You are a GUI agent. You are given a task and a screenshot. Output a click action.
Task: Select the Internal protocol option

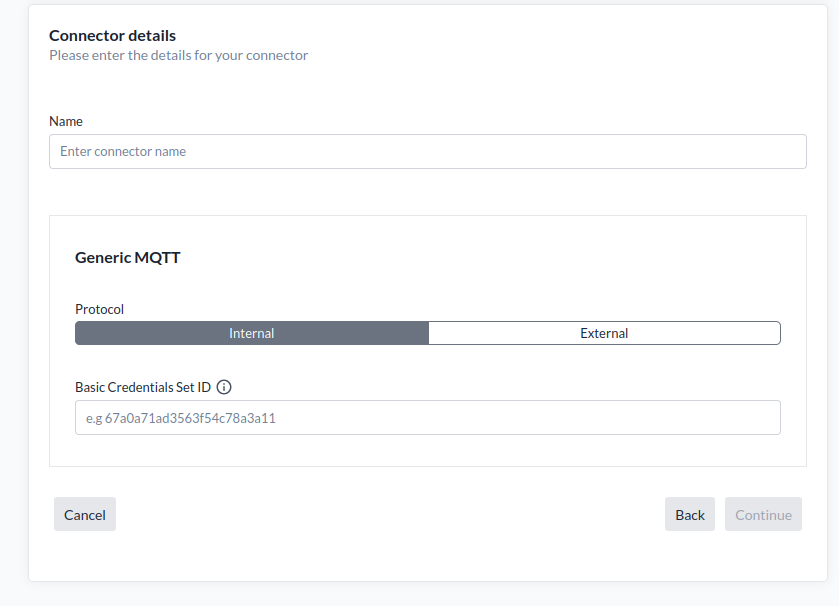tap(252, 333)
